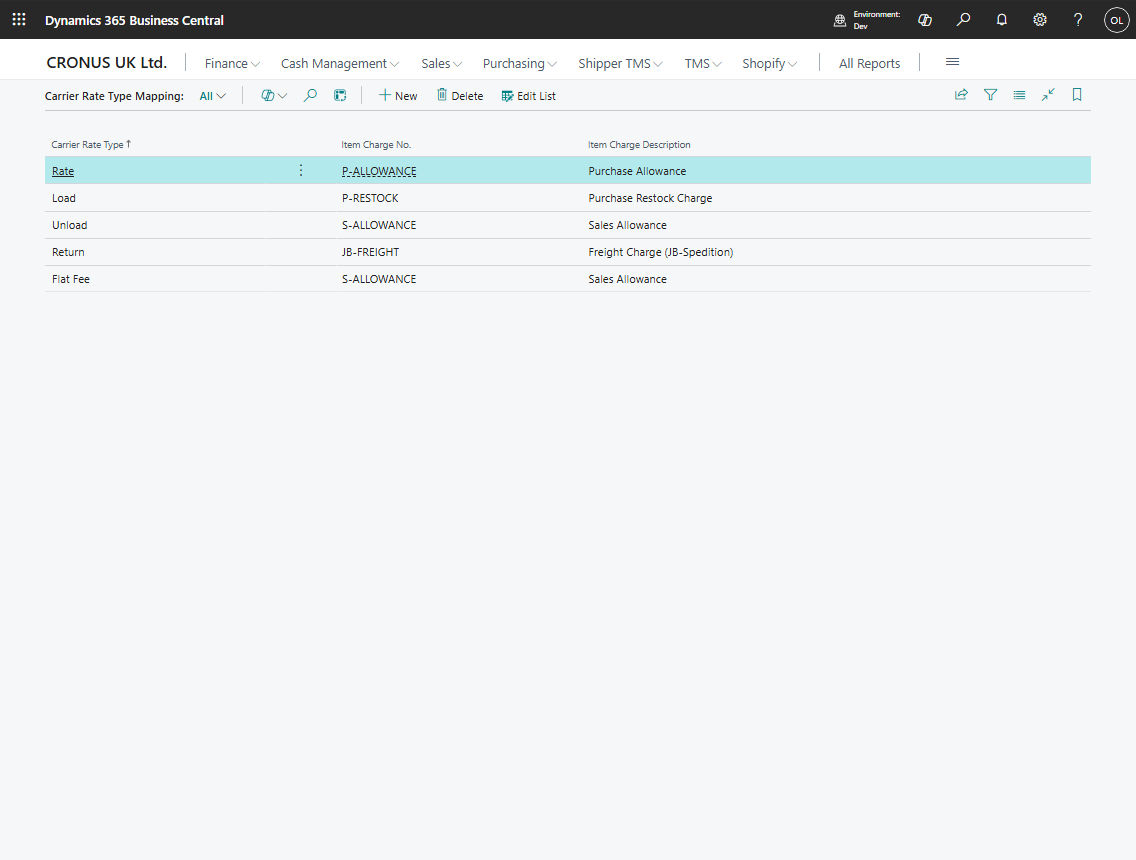Viewport: 1136px width, 860px height.
Task: Click S-ALLOWANCE in the Flat Fee row
Action: [379, 279]
